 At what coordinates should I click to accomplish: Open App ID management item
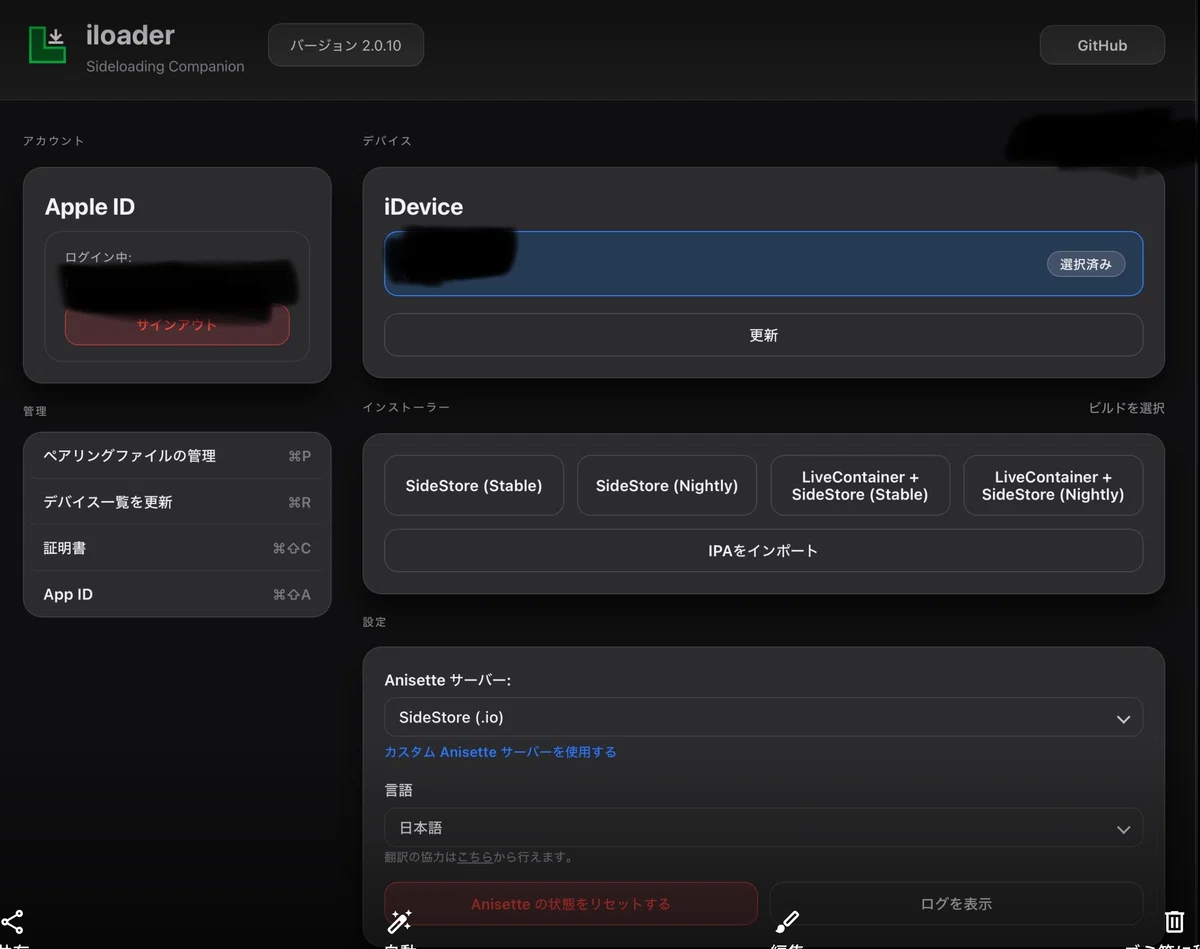point(177,594)
